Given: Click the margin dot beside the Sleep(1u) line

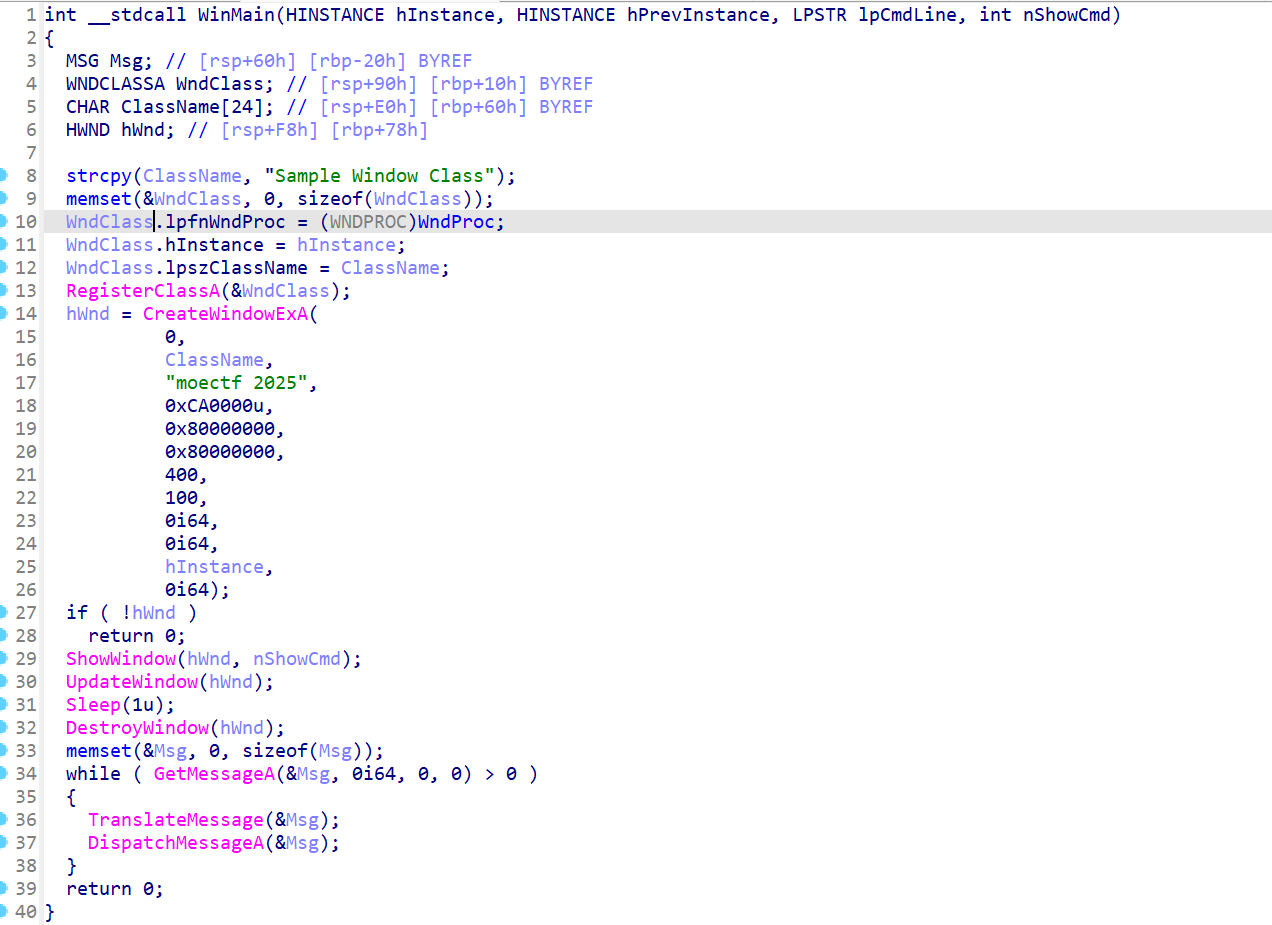Looking at the screenshot, I should 4,705.
